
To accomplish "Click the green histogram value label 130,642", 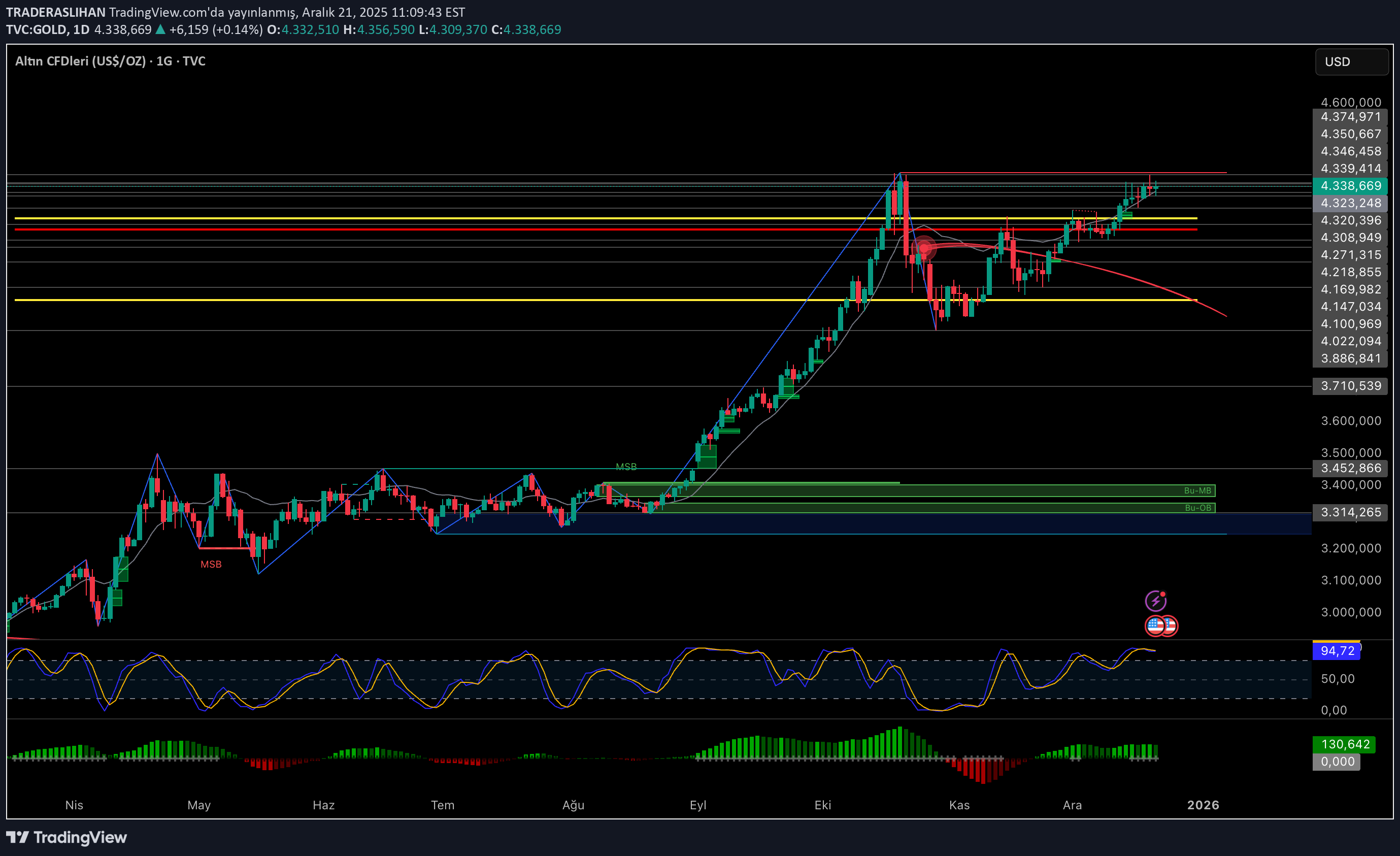I will [1344, 744].
